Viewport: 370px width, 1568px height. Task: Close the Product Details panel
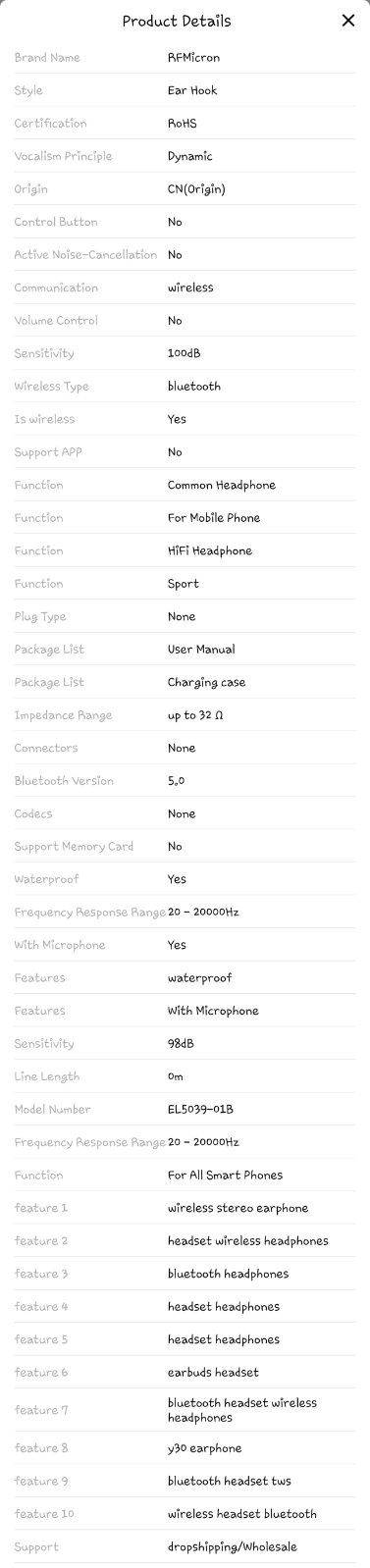click(347, 21)
